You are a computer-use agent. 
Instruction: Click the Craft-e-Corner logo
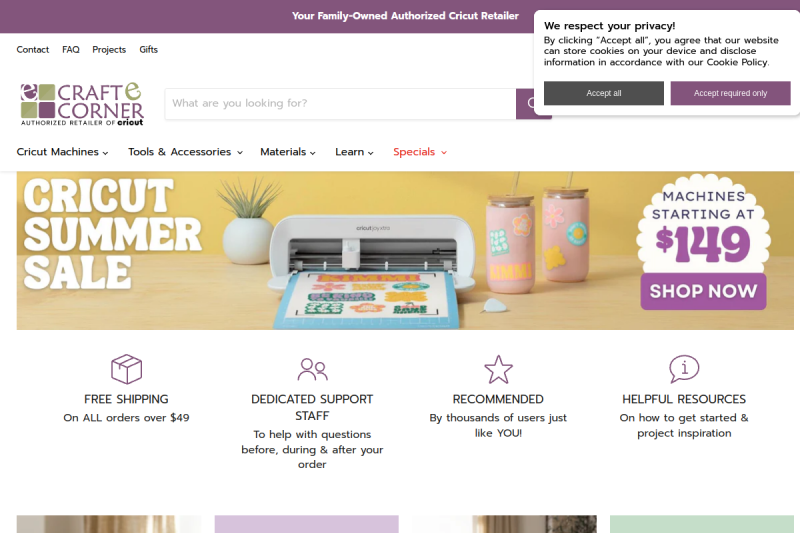click(x=82, y=104)
